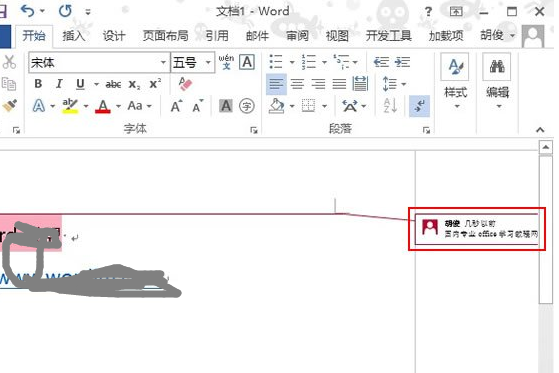
Task: Toggle strikethrough abc formatting
Action: 113,85
